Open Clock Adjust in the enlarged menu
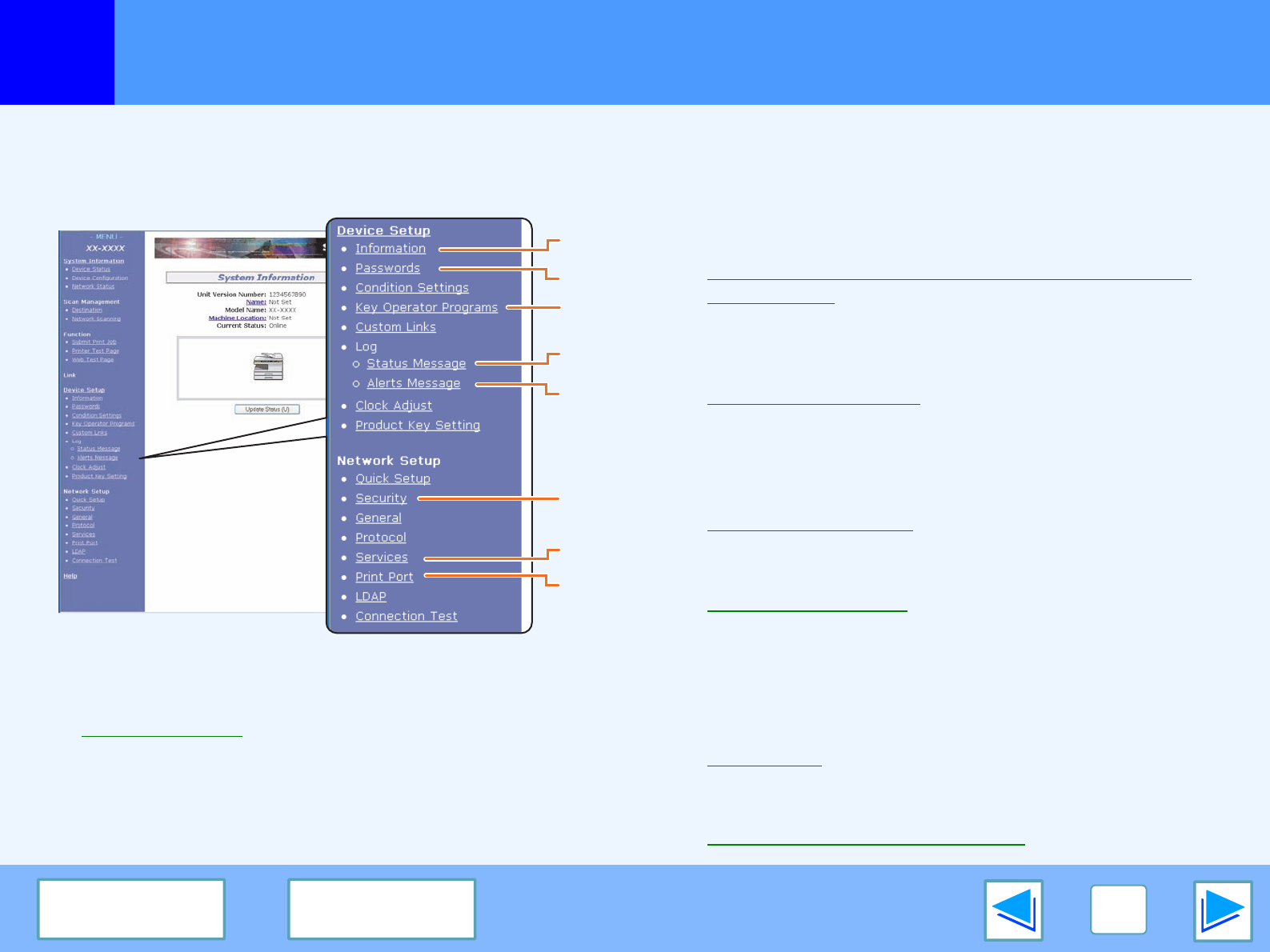 tap(393, 406)
